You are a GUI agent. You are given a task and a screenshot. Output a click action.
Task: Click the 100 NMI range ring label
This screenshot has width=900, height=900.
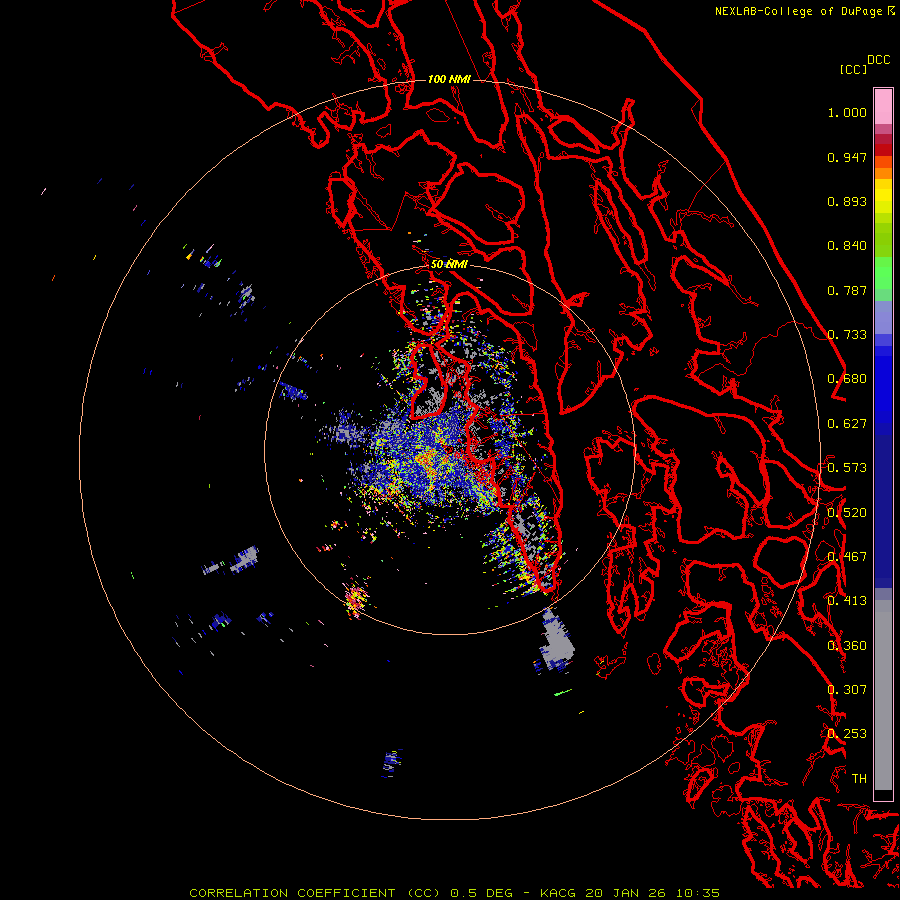coord(449,79)
